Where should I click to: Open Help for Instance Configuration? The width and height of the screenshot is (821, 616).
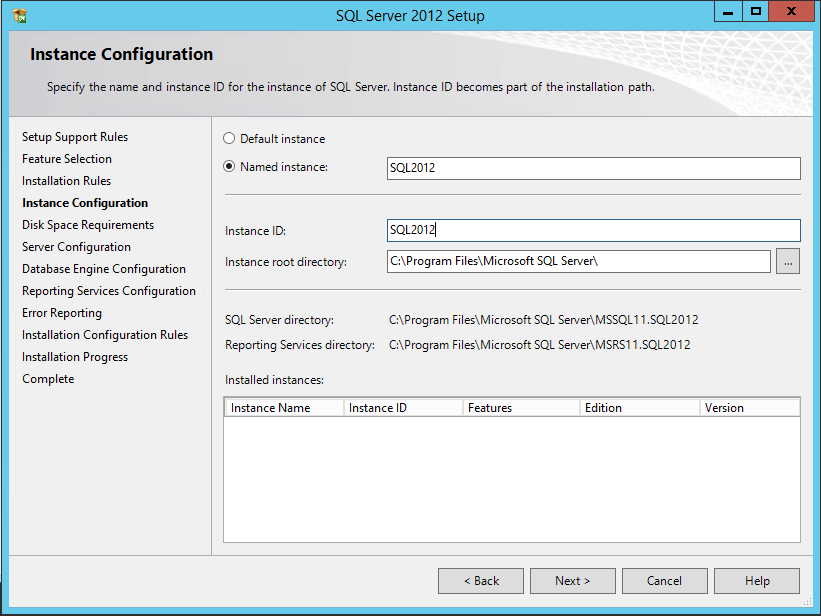pyautogui.click(x=757, y=581)
